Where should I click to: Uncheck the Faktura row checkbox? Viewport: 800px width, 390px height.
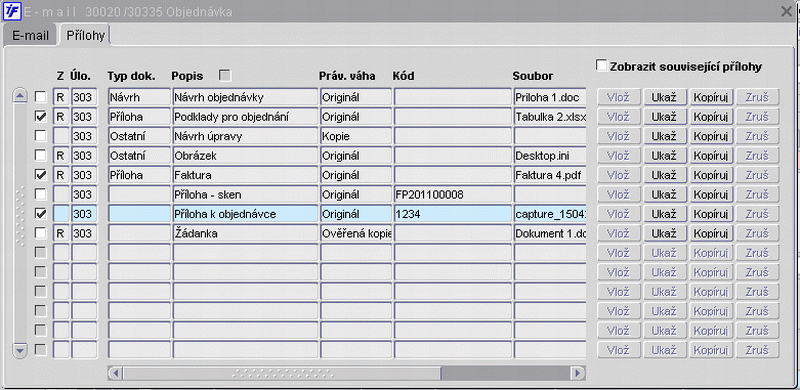40,175
